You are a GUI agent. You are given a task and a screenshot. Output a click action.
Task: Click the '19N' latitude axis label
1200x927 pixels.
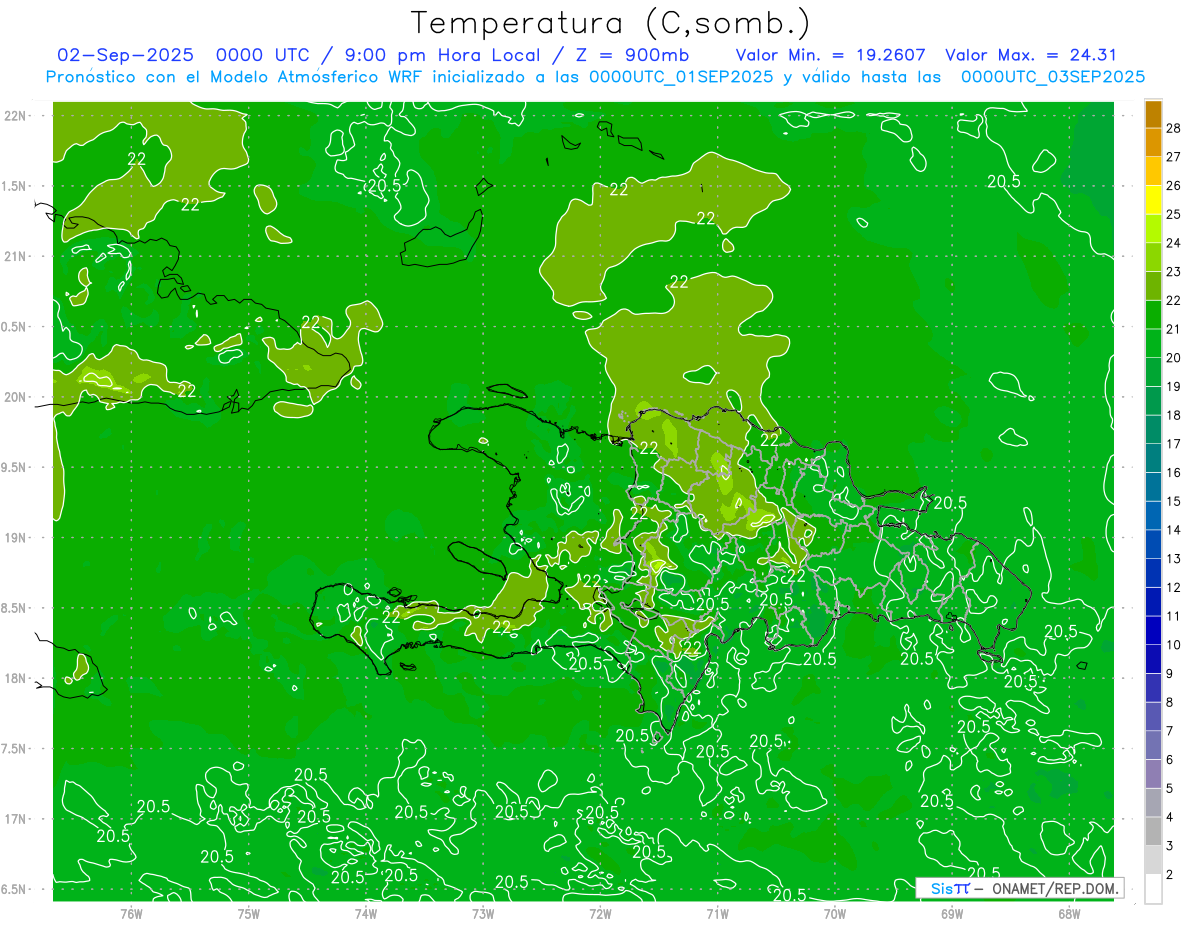point(15,538)
